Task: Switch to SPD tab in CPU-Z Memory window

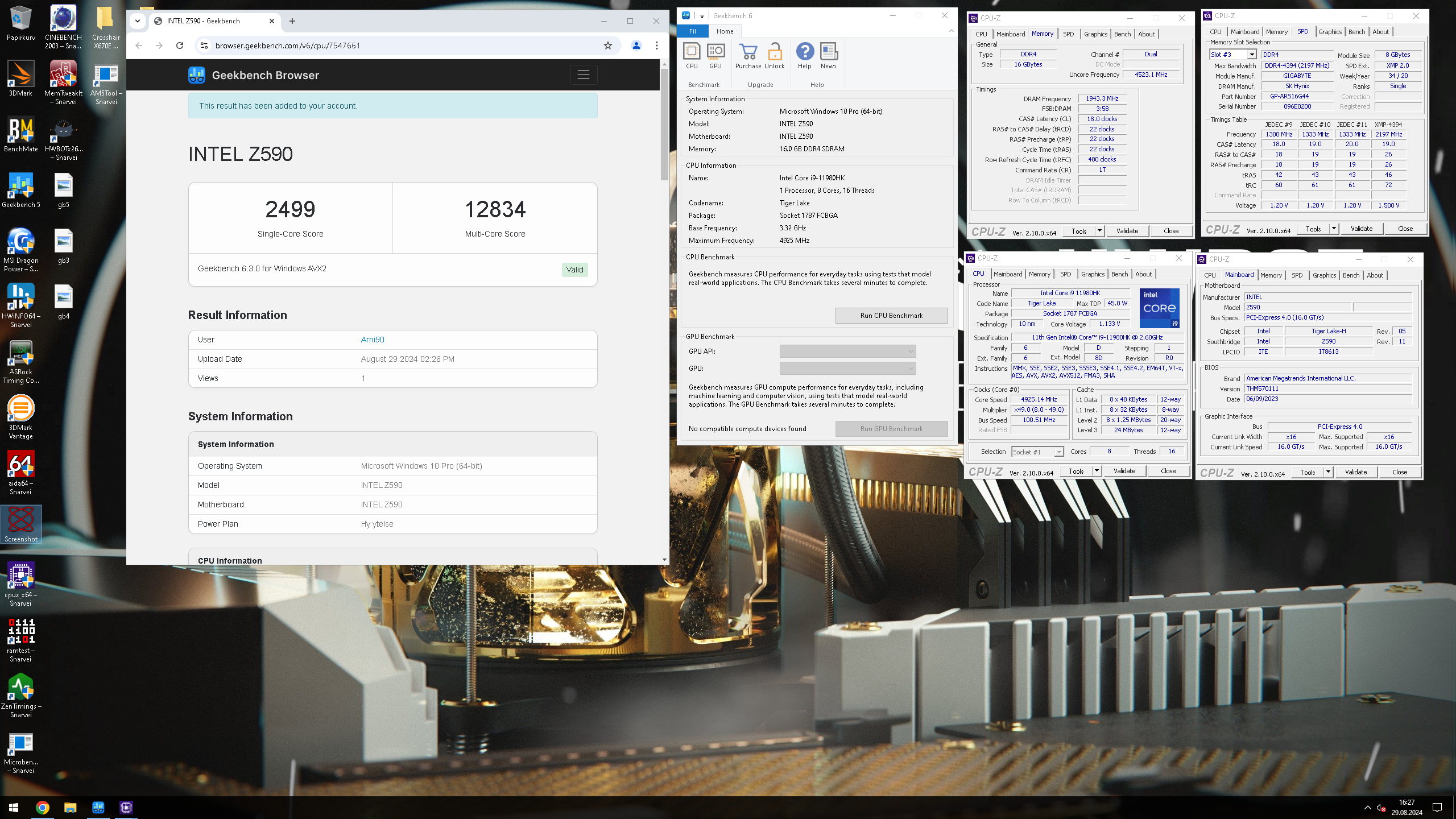Action: click(1068, 34)
